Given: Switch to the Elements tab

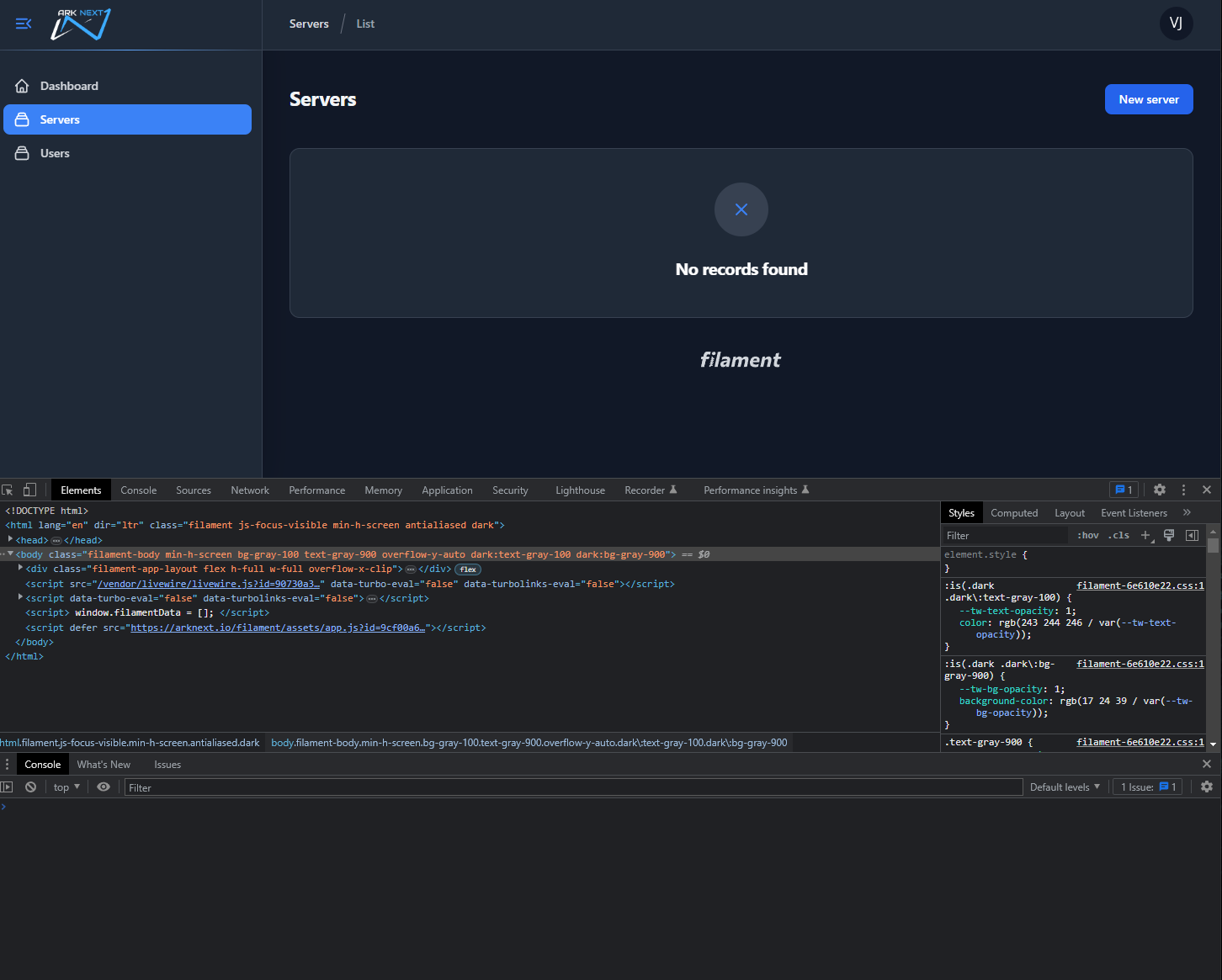Looking at the screenshot, I should pyautogui.click(x=81, y=490).
